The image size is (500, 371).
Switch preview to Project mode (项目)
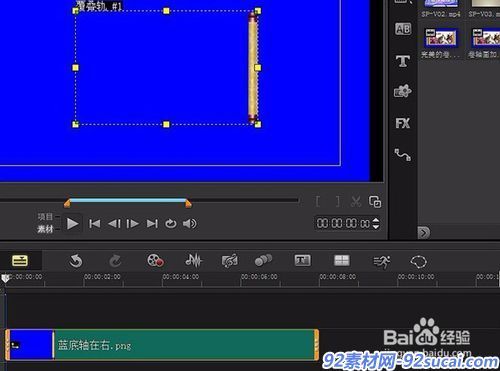click(45, 217)
